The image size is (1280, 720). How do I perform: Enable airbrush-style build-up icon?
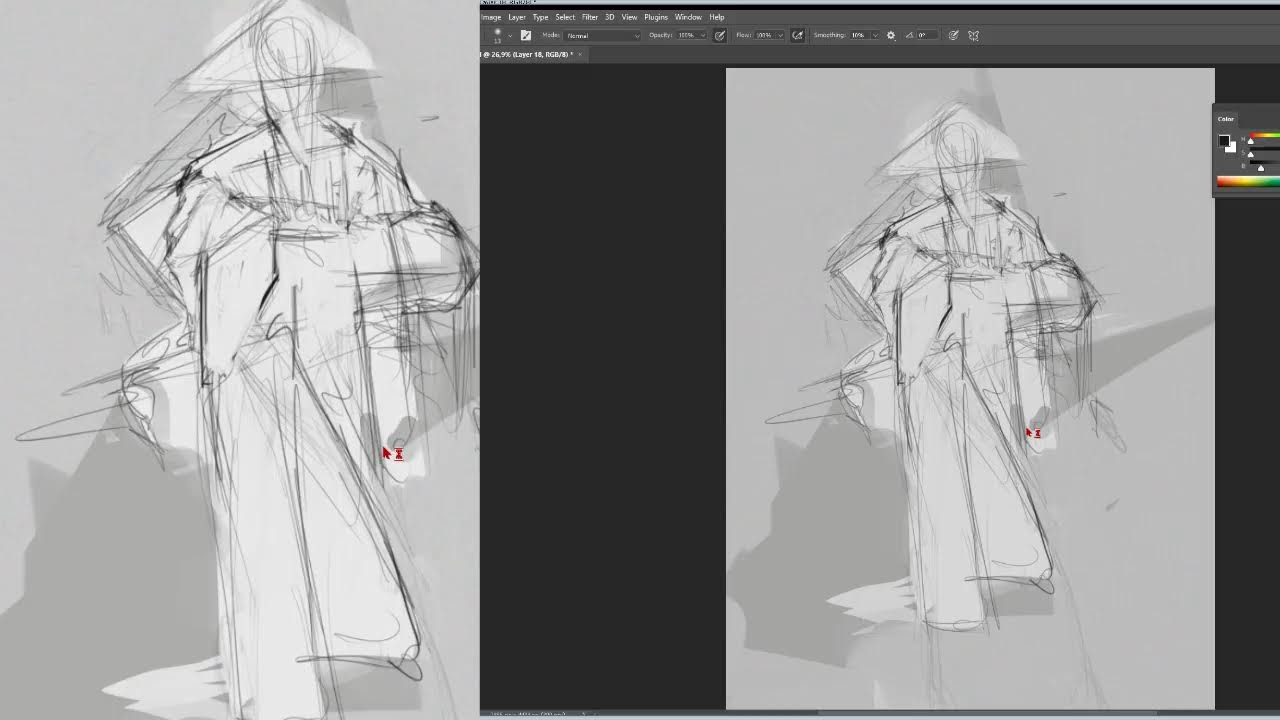(797, 35)
